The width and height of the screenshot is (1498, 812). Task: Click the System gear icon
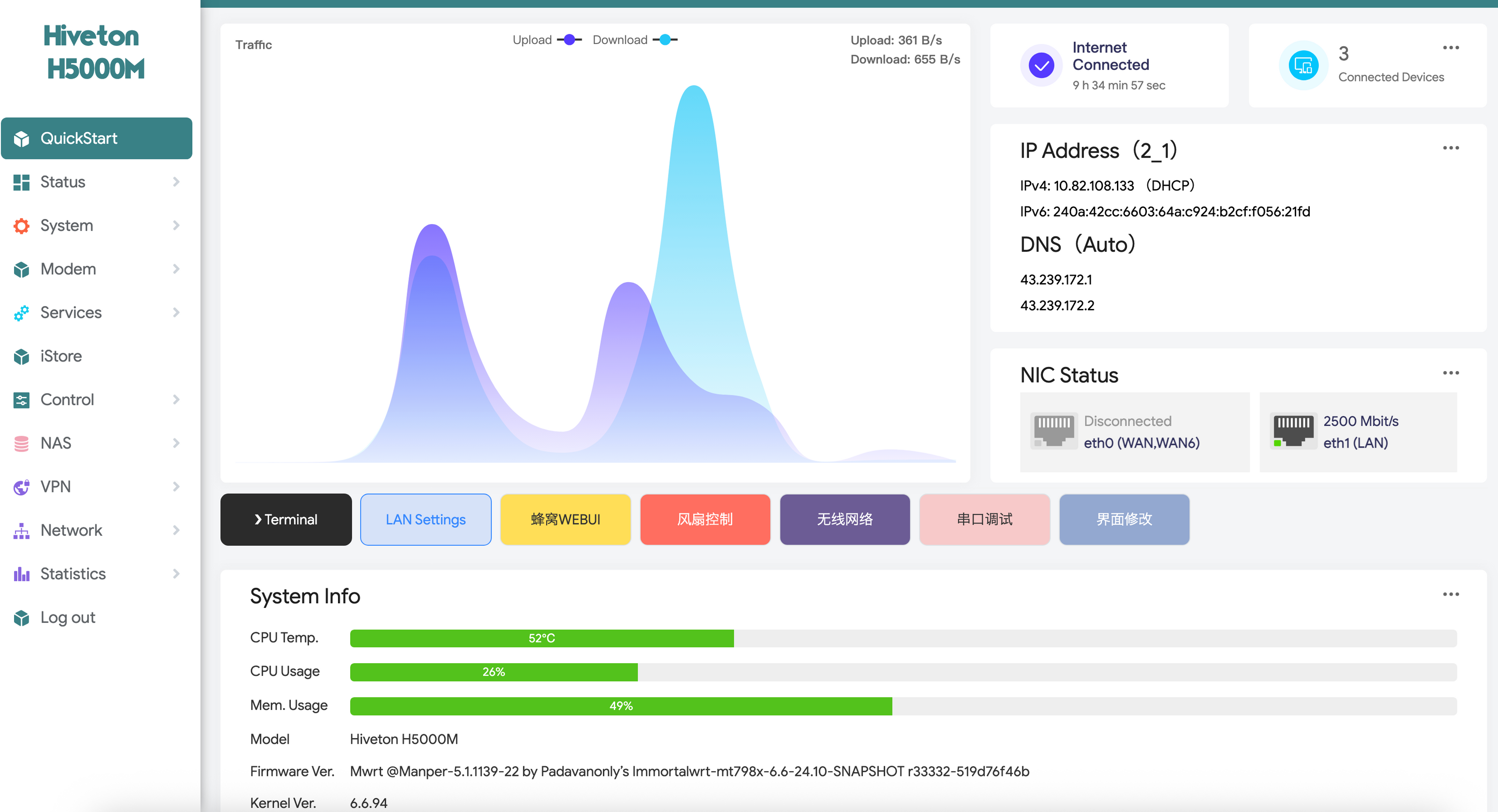(22, 226)
